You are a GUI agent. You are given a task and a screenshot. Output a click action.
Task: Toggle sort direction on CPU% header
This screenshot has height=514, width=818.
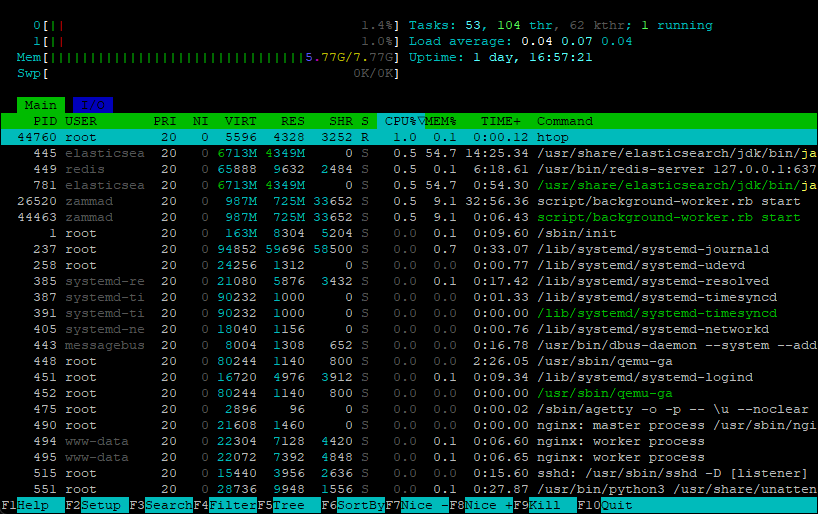point(401,121)
